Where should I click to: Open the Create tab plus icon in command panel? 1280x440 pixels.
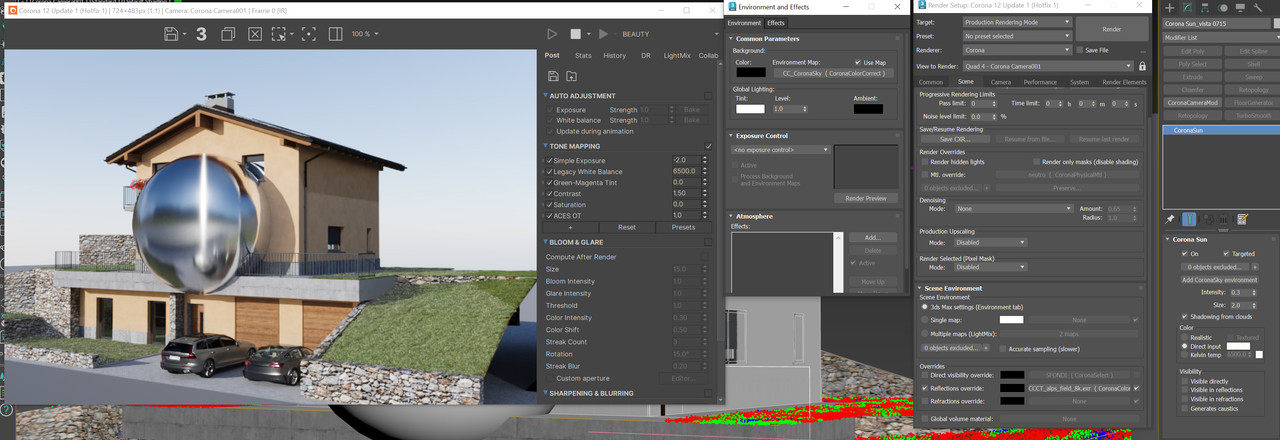point(1169,7)
